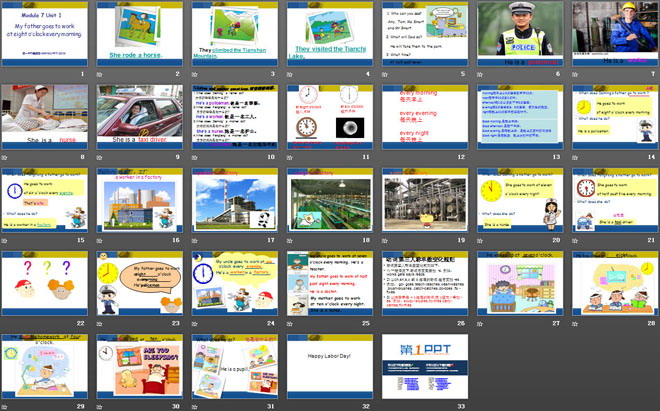
Task: Select slide 29 showing the boy doing homework
Action: [x=45, y=367]
